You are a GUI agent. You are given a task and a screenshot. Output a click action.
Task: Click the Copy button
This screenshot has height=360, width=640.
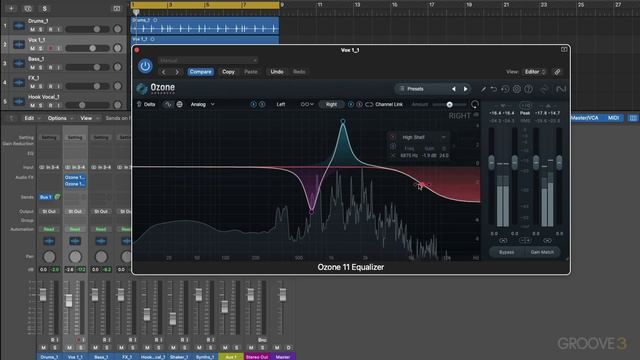[x=228, y=72]
